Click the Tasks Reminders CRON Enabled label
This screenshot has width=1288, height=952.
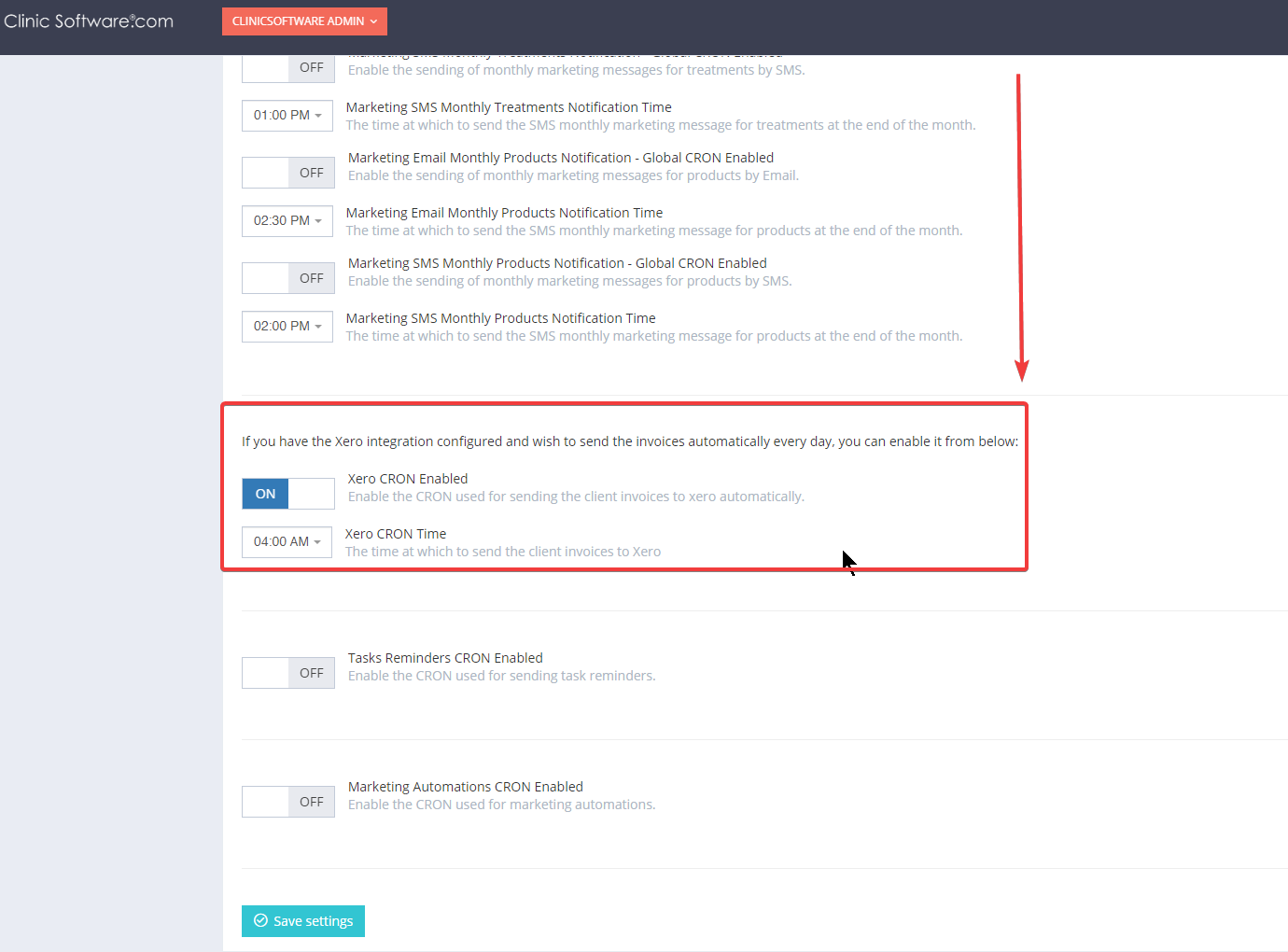pos(445,658)
